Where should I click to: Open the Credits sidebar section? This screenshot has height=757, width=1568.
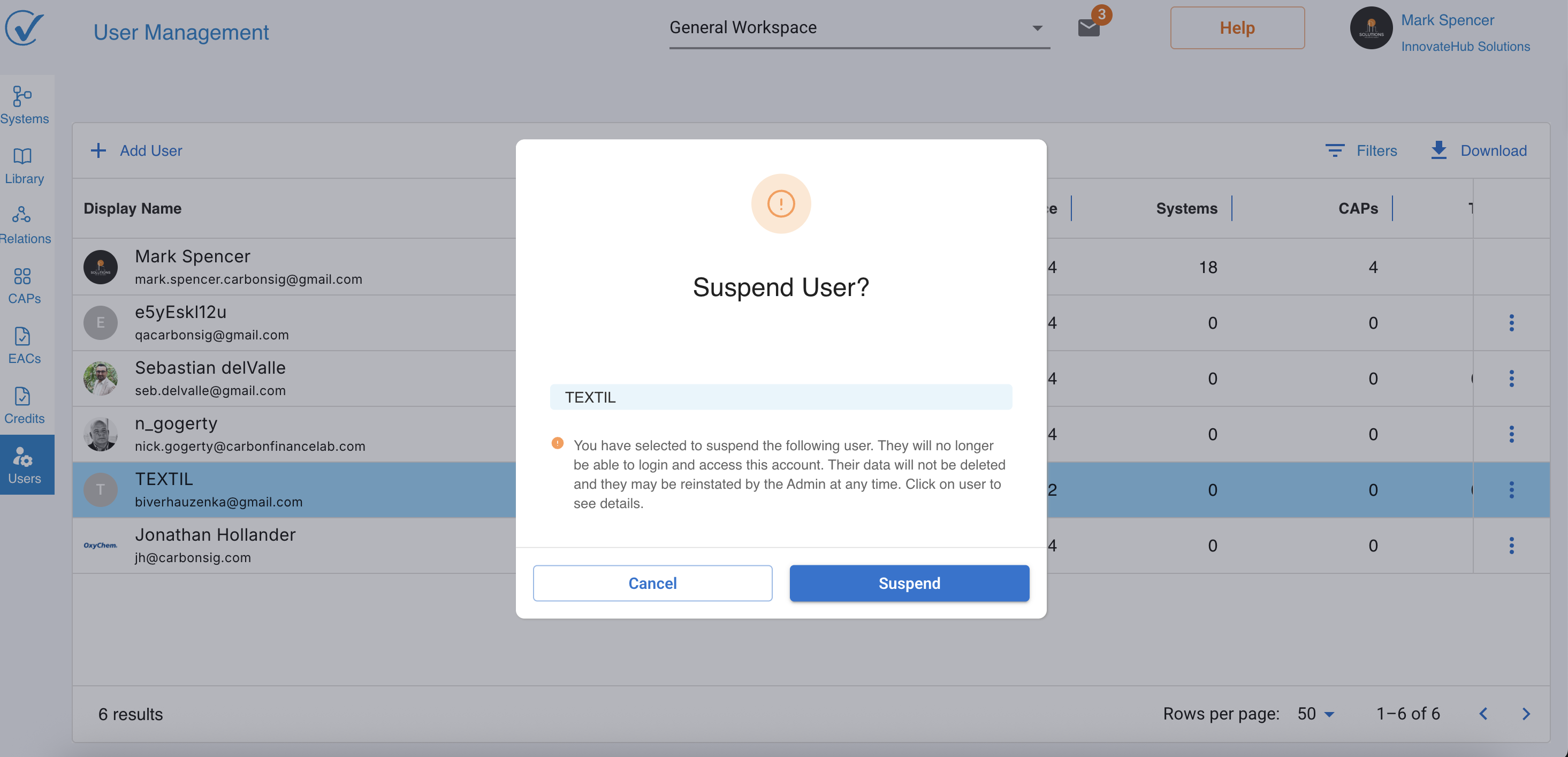24,405
